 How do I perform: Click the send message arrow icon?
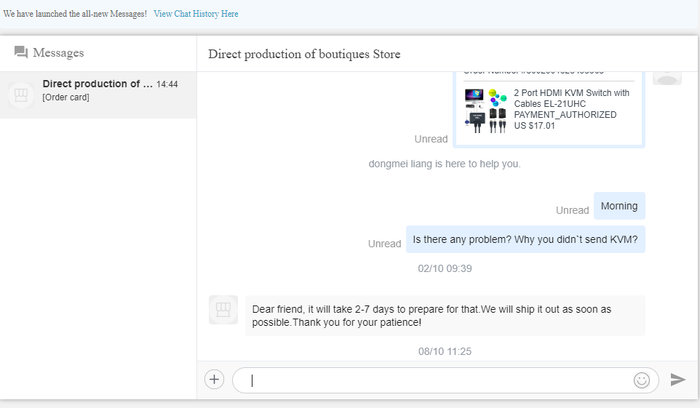tap(677, 380)
